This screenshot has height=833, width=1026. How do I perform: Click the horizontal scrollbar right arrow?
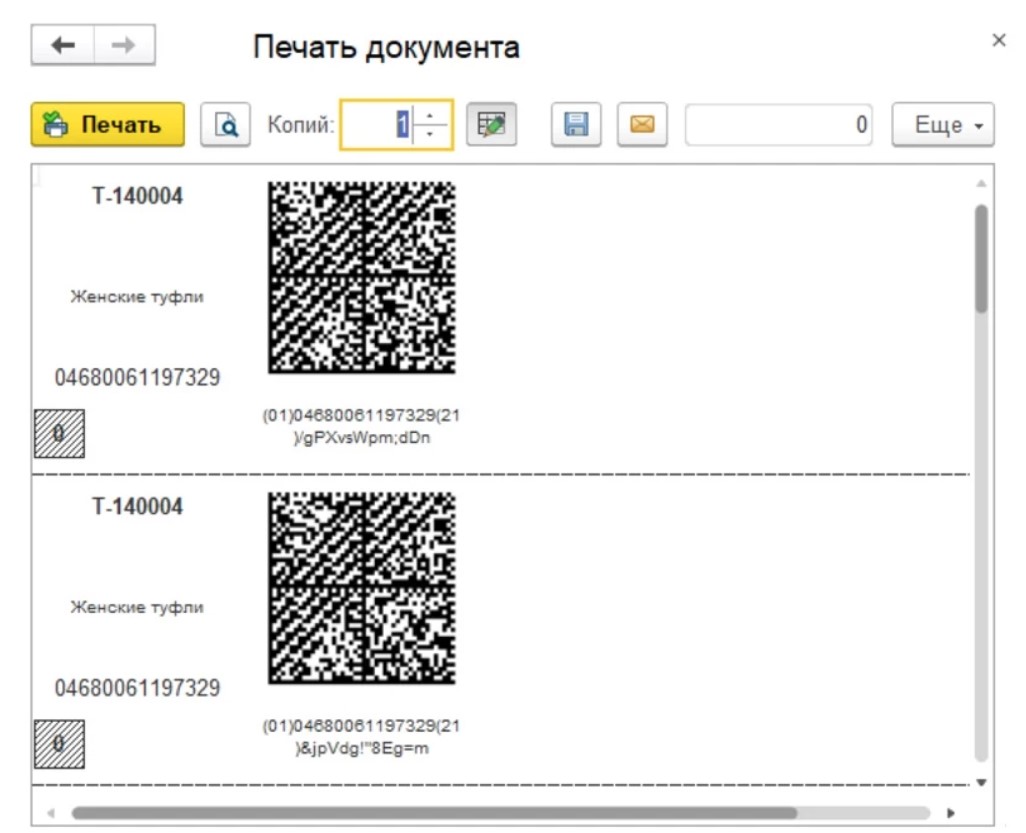951,813
